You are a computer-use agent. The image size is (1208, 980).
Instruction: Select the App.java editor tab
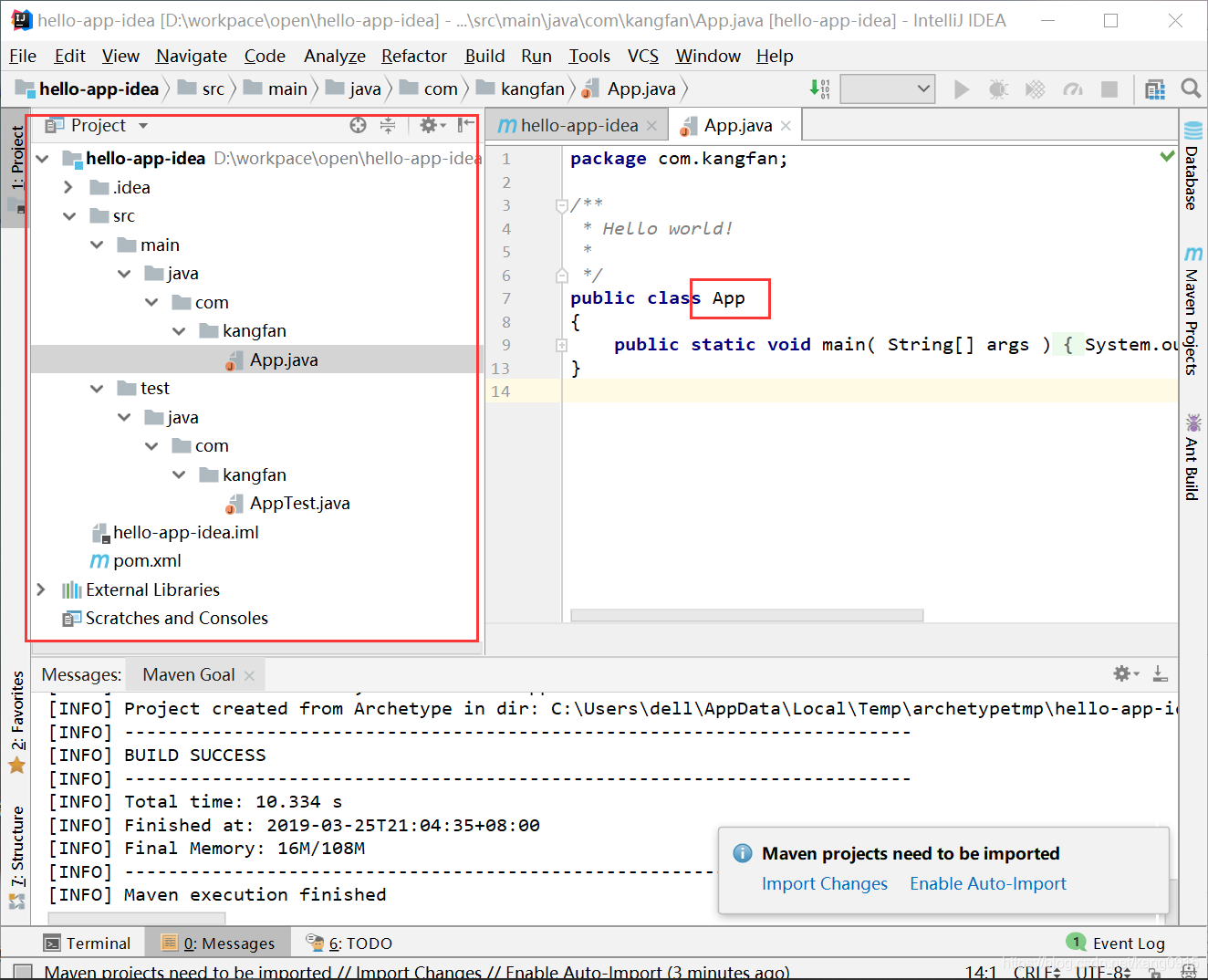pyautogui.click(x=737, y=125)
